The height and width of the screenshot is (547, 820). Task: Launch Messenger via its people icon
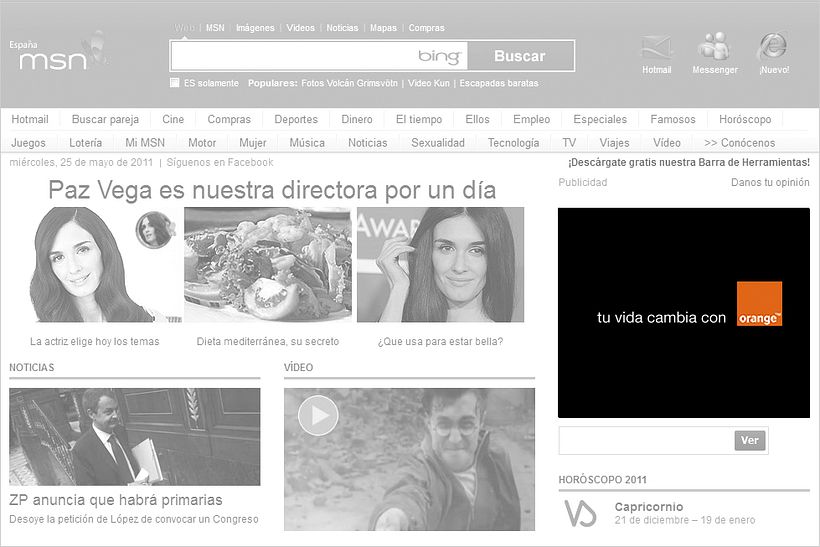click(x=714, y=46)
